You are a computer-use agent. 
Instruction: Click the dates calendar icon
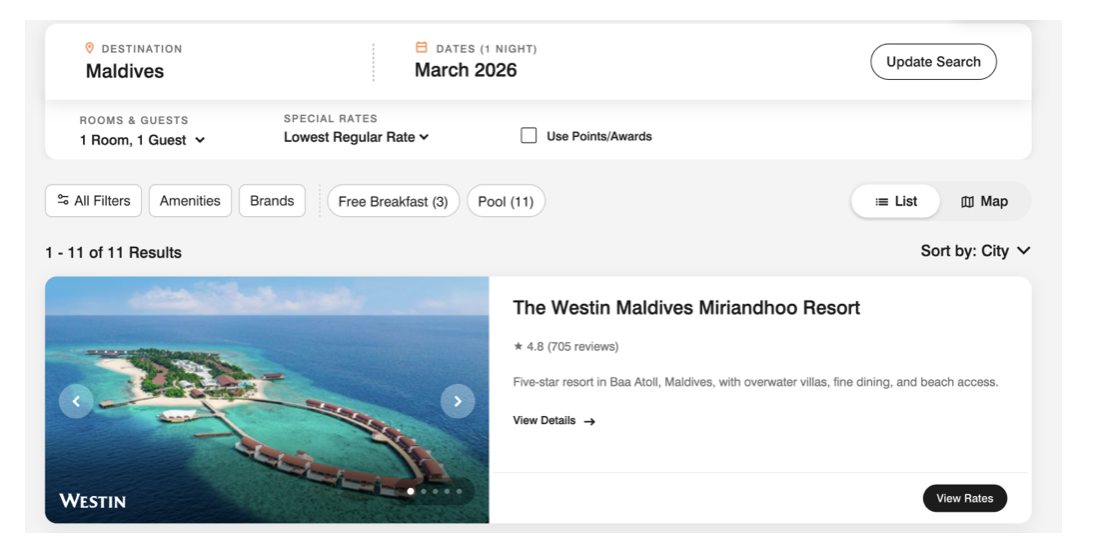click(421, 47)
